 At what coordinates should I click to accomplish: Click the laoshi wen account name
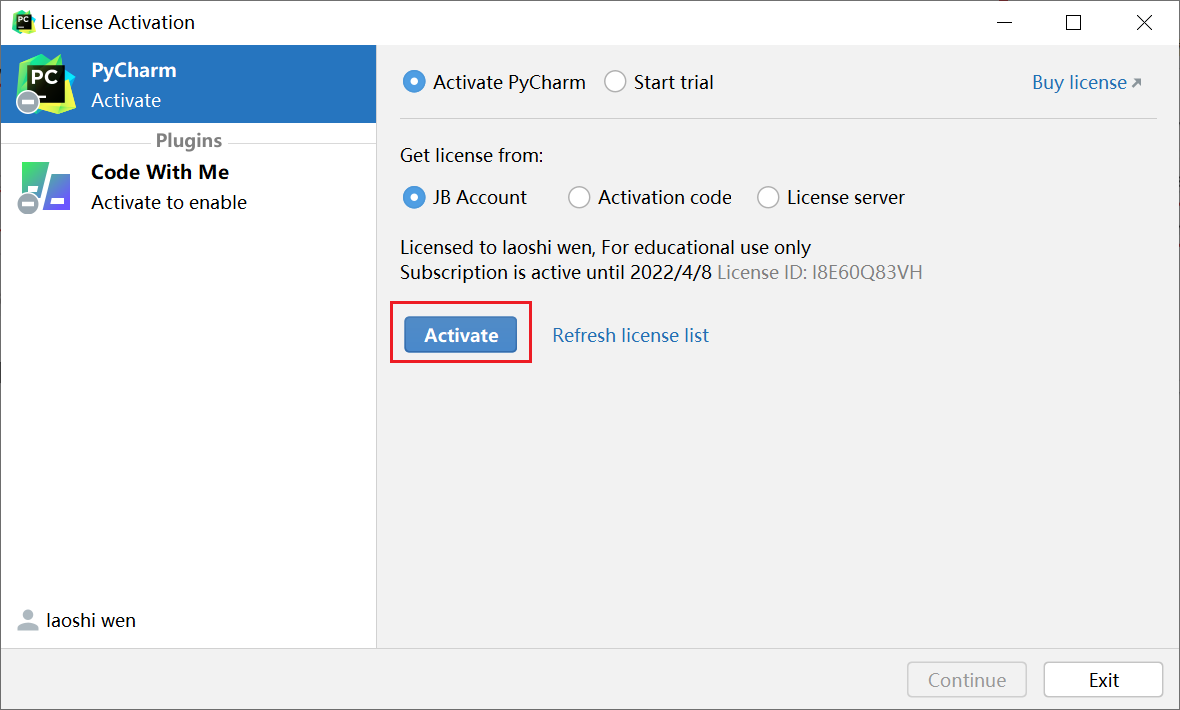point(91,620)
